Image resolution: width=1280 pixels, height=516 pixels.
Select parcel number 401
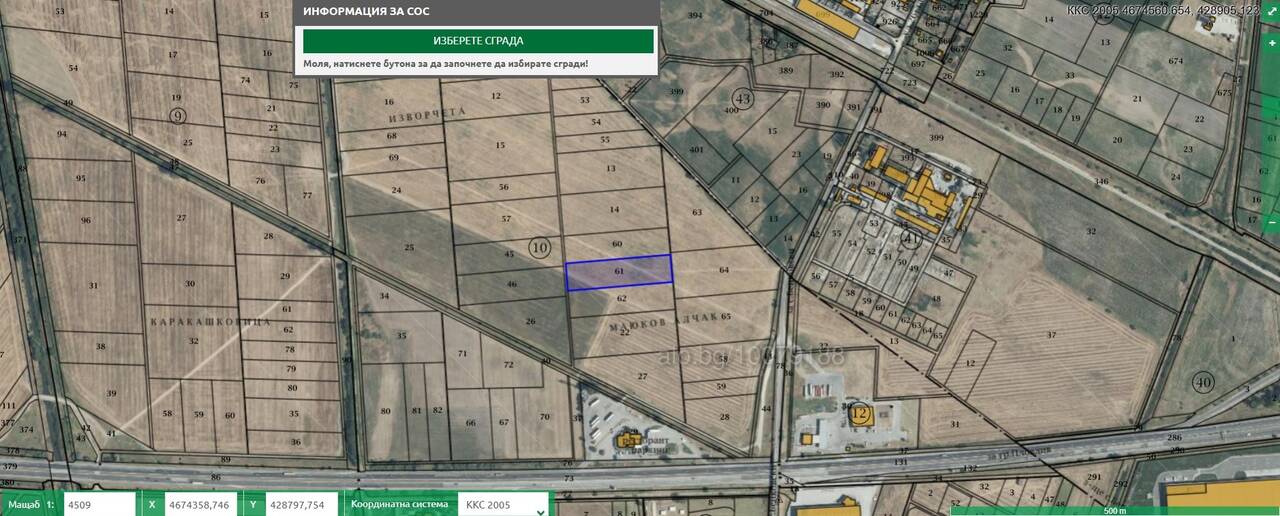[x=697, y=150]
